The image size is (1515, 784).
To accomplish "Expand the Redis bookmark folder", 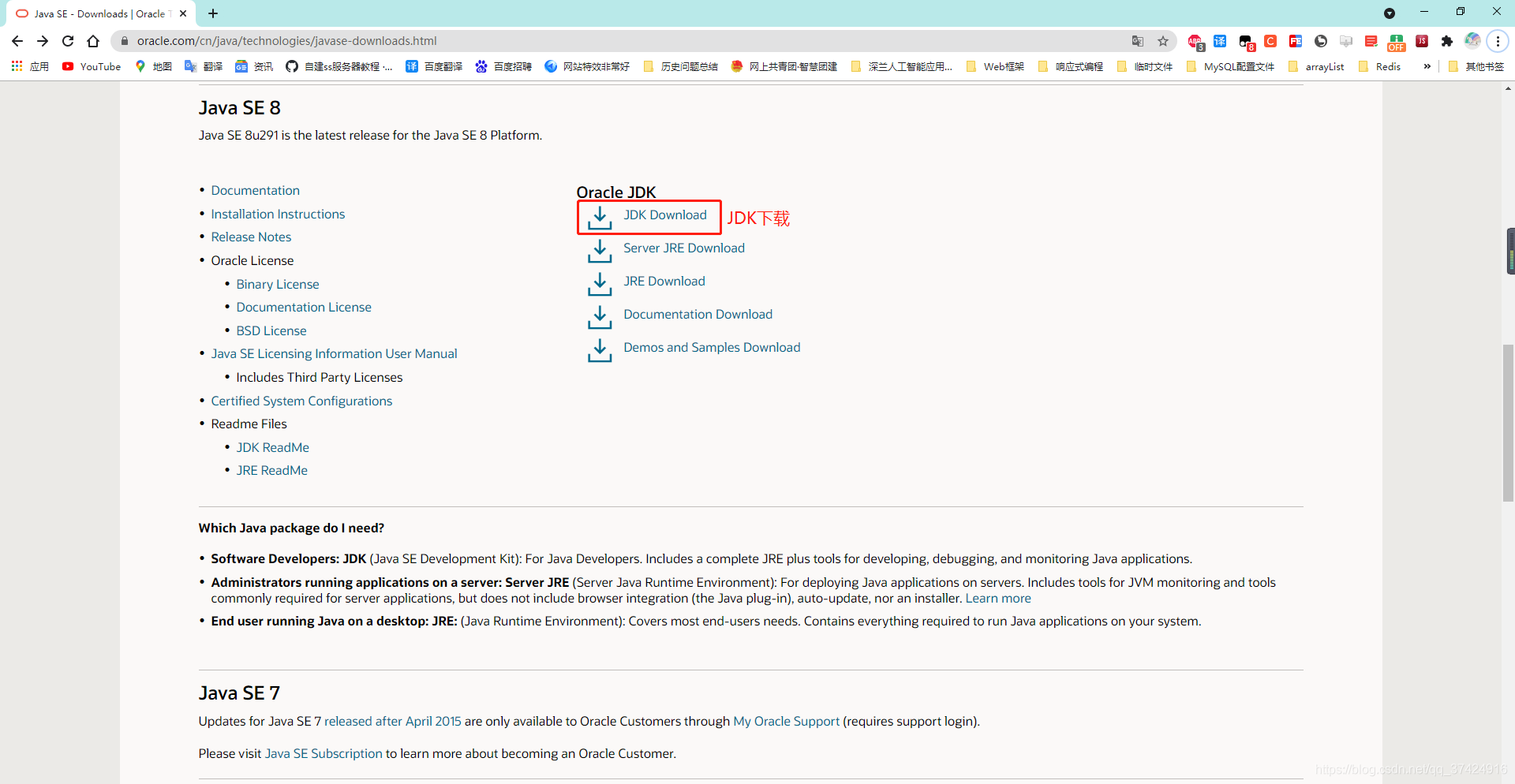I will (x=1379, y=66).
